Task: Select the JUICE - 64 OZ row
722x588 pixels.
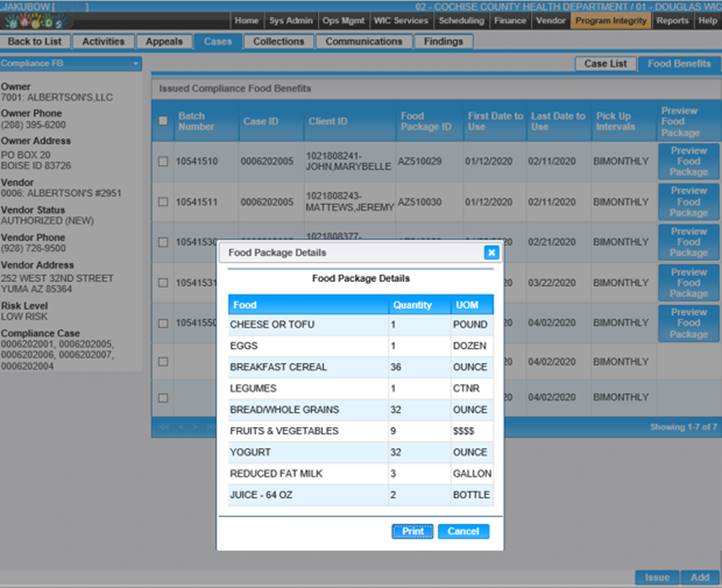Action: click(x=361, y=495)
